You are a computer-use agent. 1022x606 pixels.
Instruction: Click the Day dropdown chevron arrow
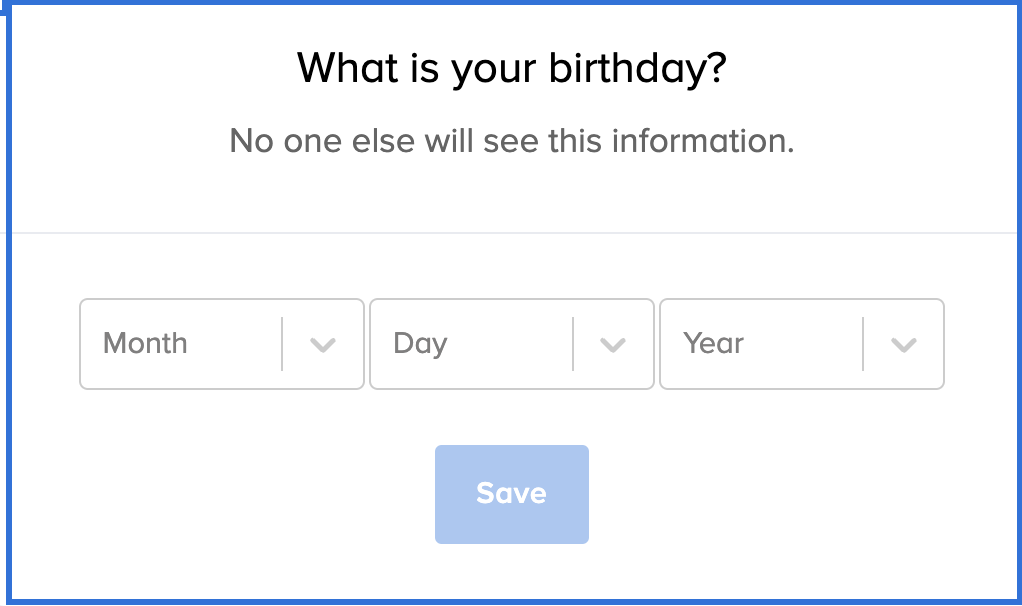tap(612, 345)
